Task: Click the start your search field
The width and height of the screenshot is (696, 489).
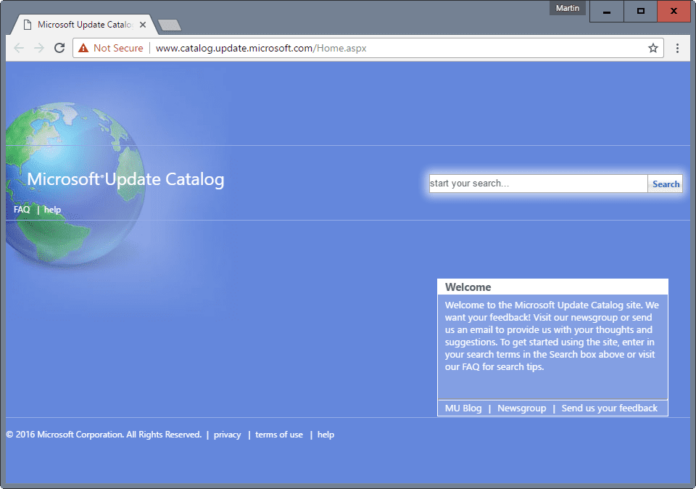Action: pos(537,184)
